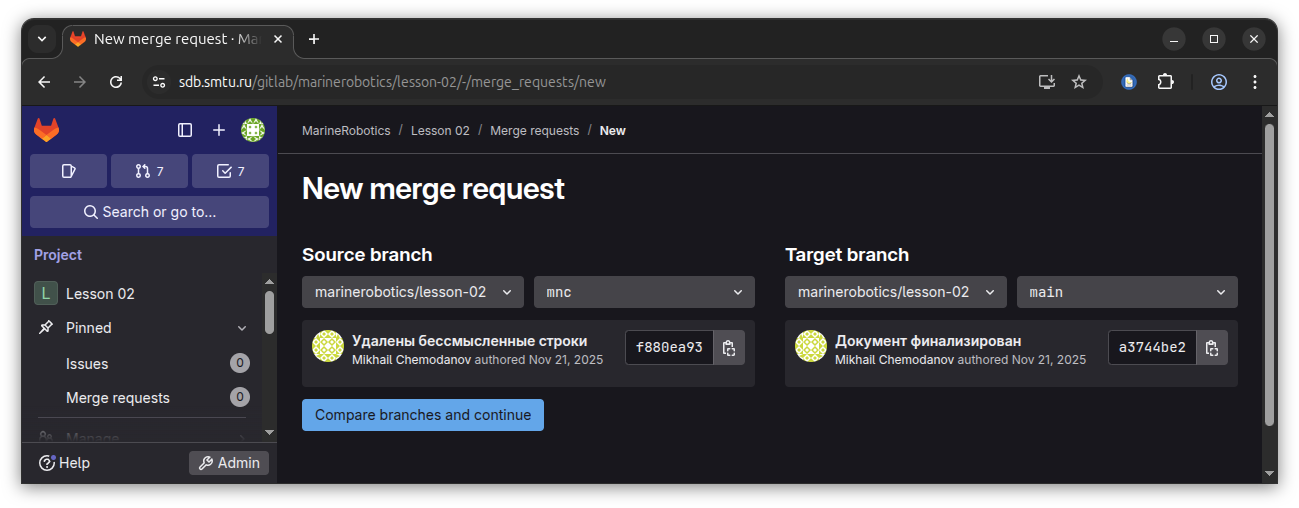Toggle the GitLab sidebar collapse icon
The width and height of the screenshot is (1299, 508).
pyautogui.click(x=185, y=130)
